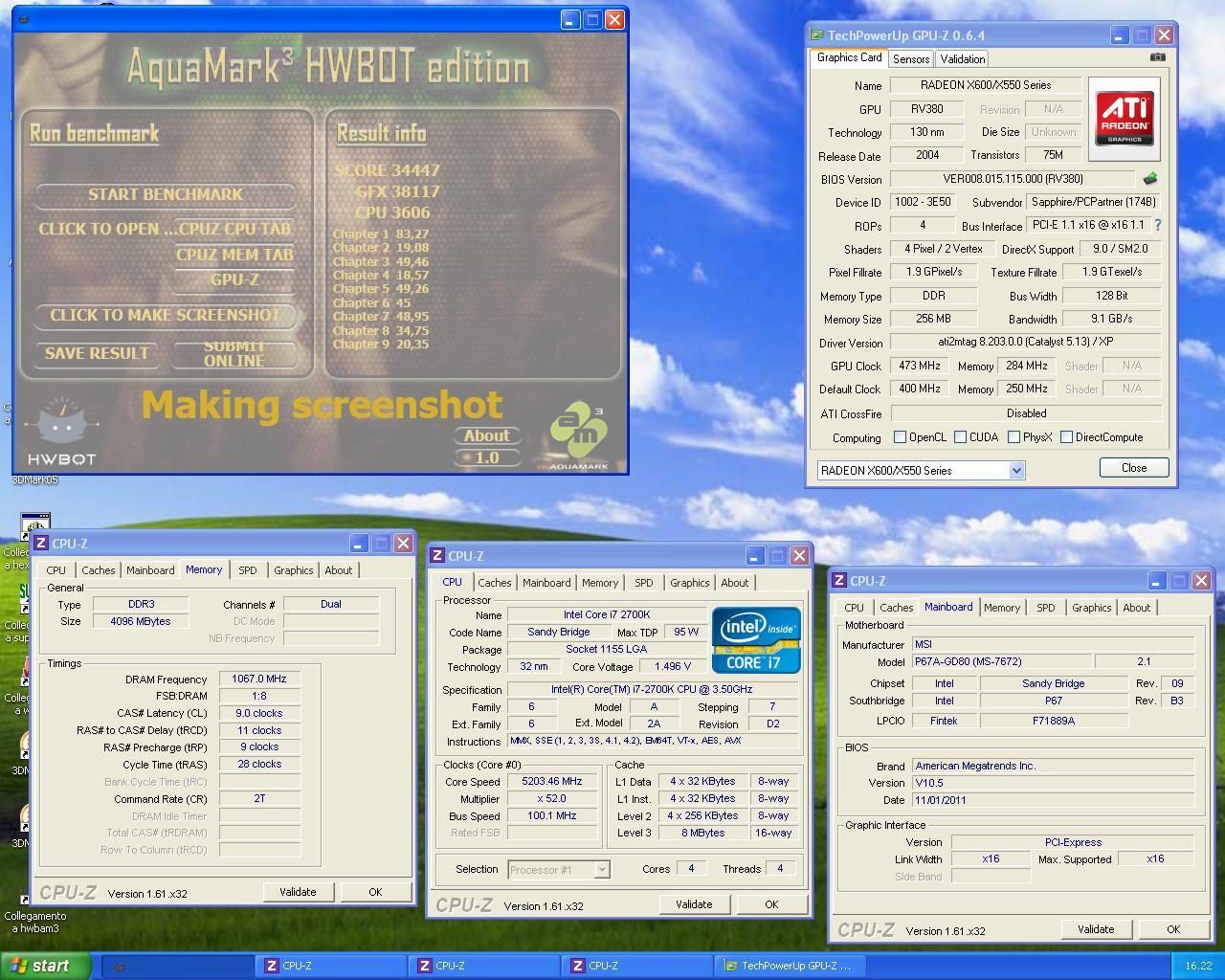Click the BIOS Version VER008.015.115.000 field
The image size is (1225, 980).
[x=1013, y=179]
